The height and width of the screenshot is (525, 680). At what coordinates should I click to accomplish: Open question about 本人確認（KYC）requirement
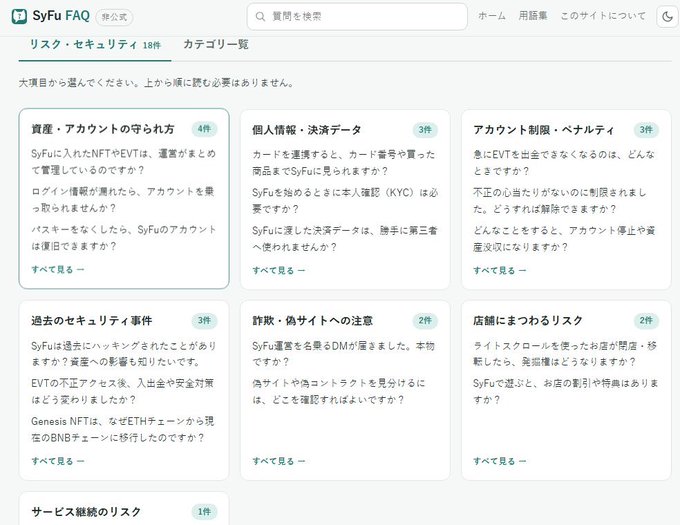(345, 200)
